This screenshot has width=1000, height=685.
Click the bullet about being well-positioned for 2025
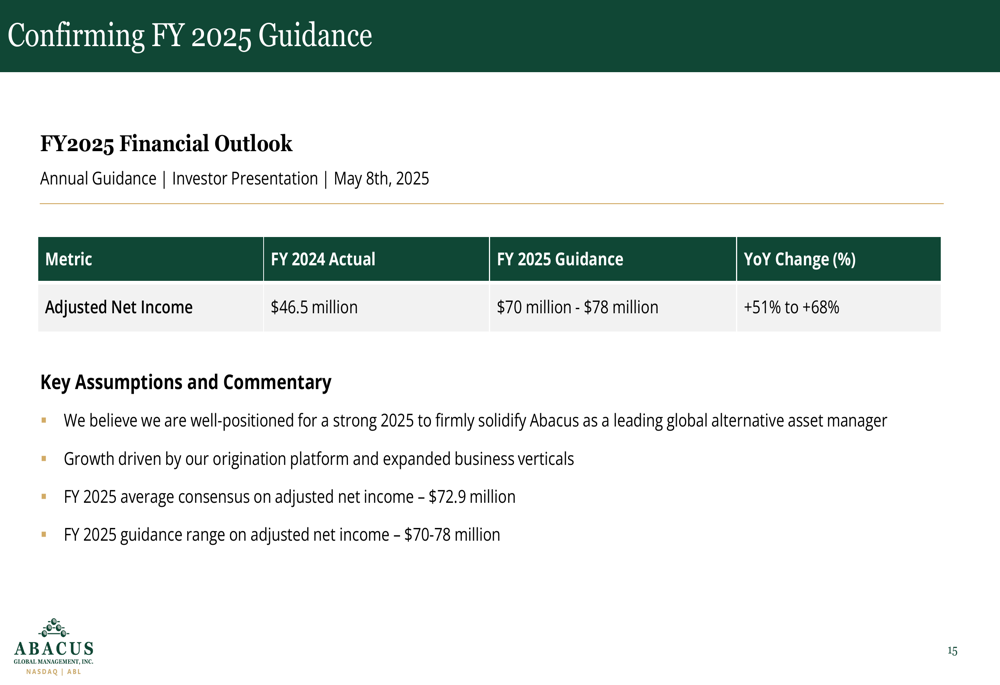475,421
